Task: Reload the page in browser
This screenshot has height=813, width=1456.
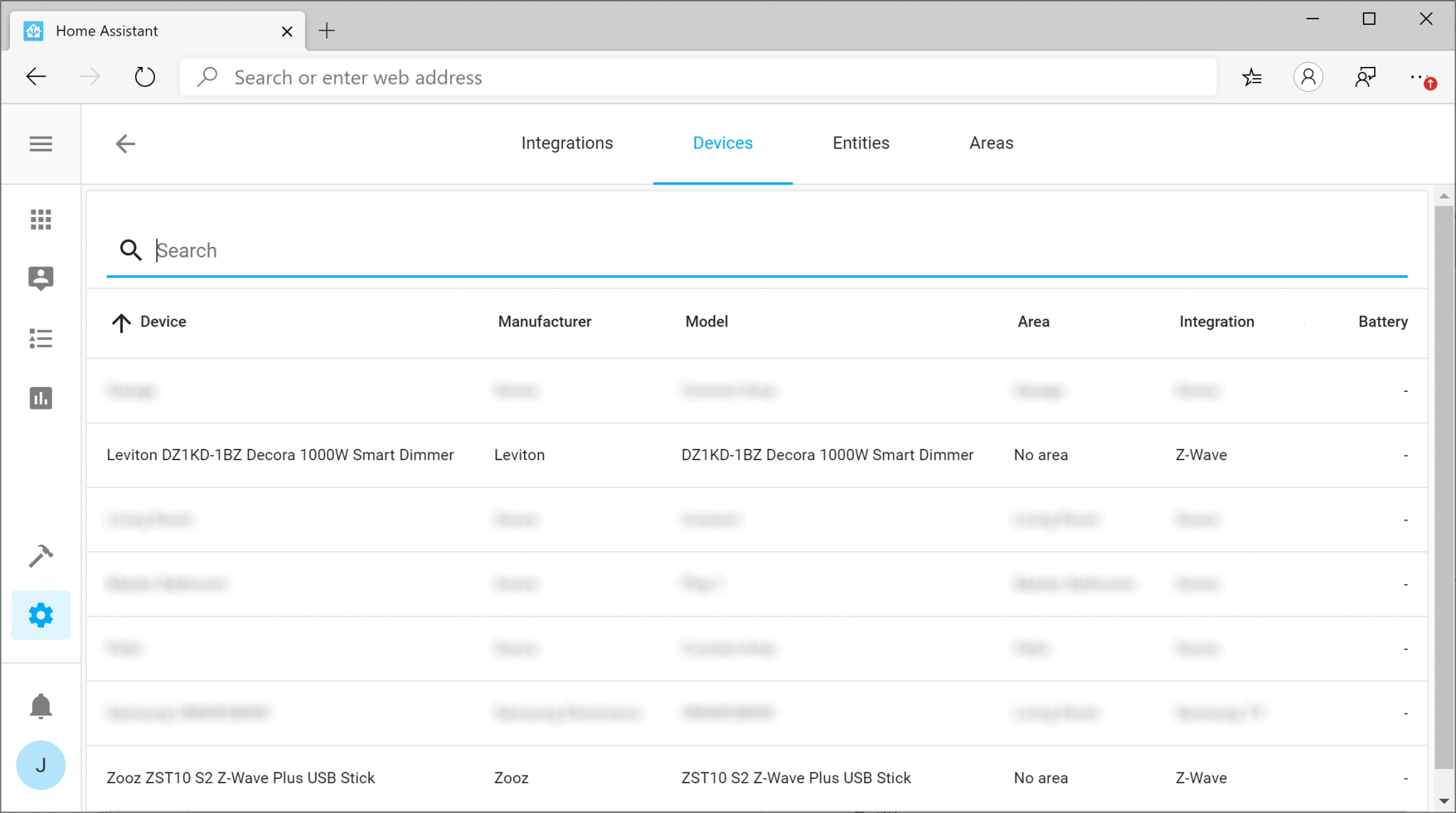Action: pos(144,76)
